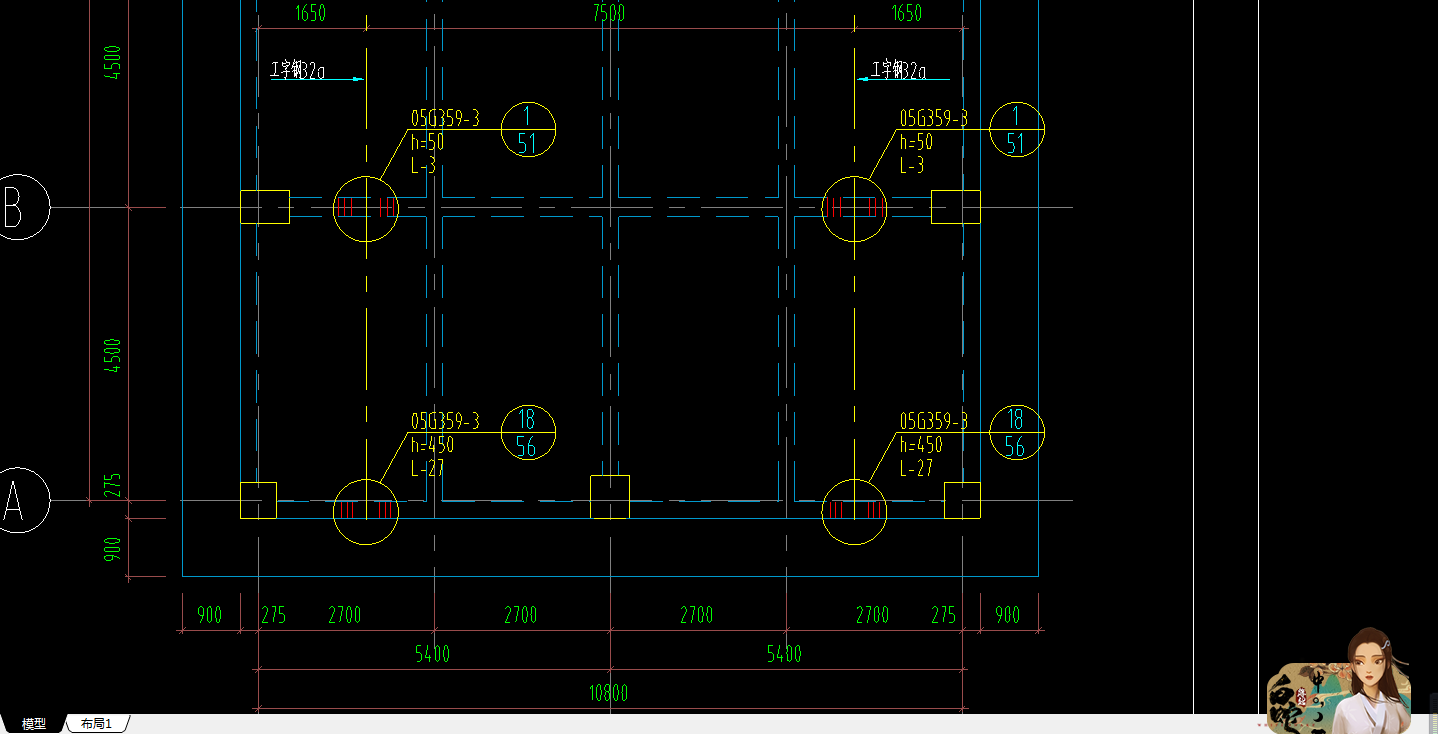The image size is (1438, 734).
Task: Open the game character overlay thumbnail
Action: coord(1338,680)
